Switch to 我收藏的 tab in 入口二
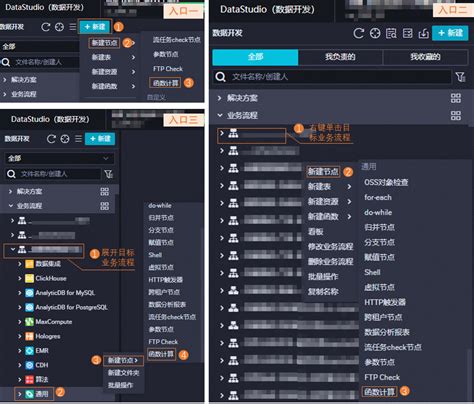 (x=425, y=57)
